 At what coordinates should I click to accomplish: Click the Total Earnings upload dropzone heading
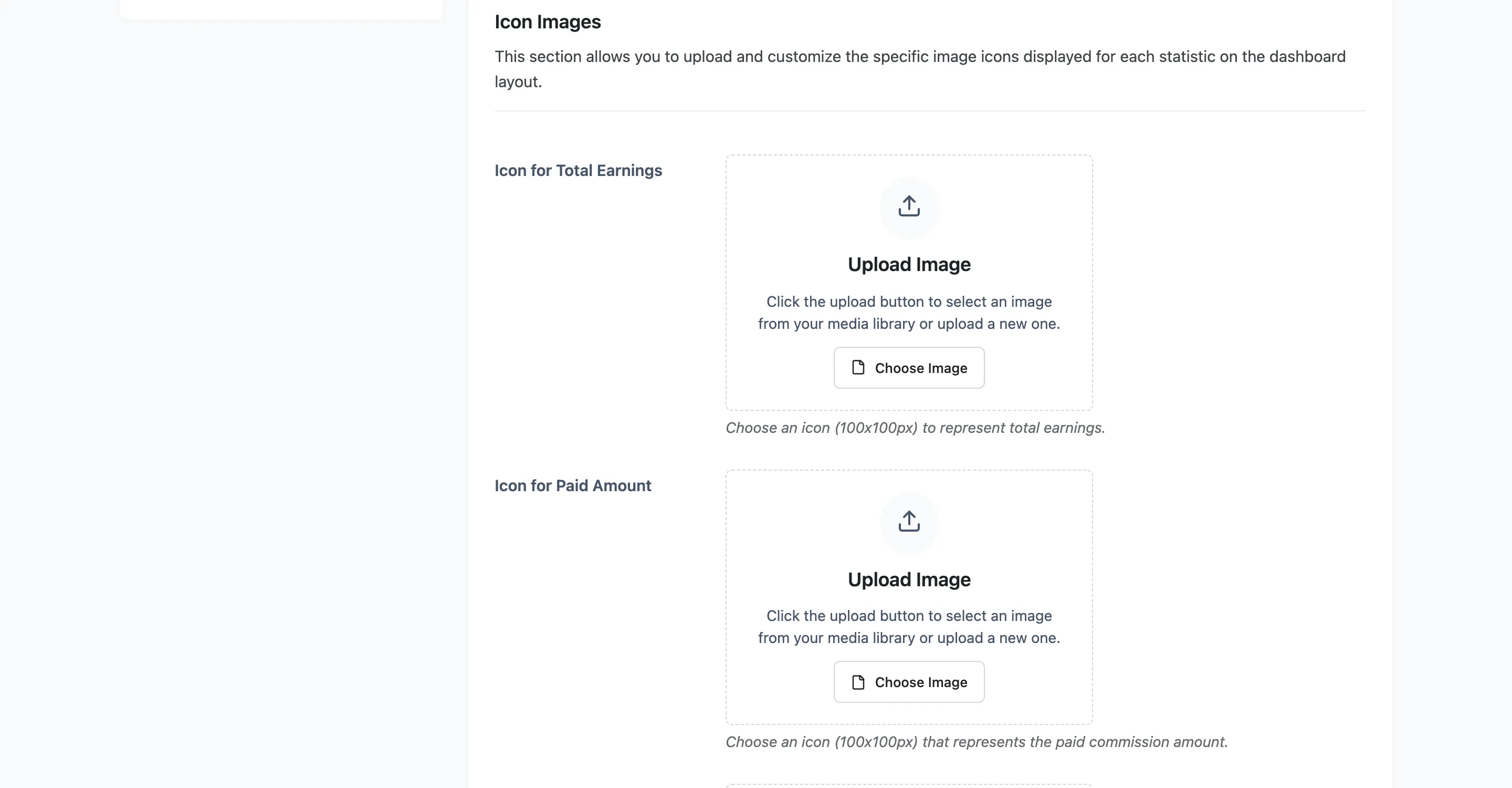point(909,264)
